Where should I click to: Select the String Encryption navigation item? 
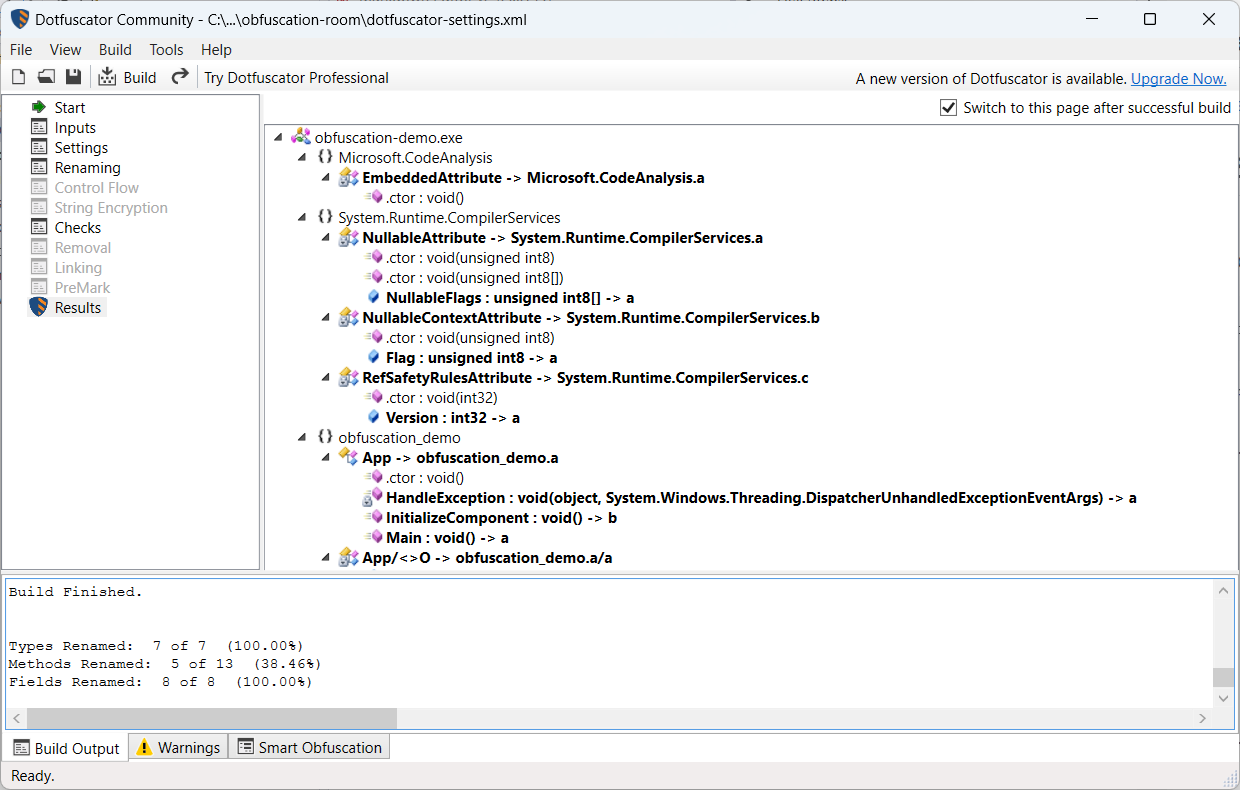coord(111,207)
